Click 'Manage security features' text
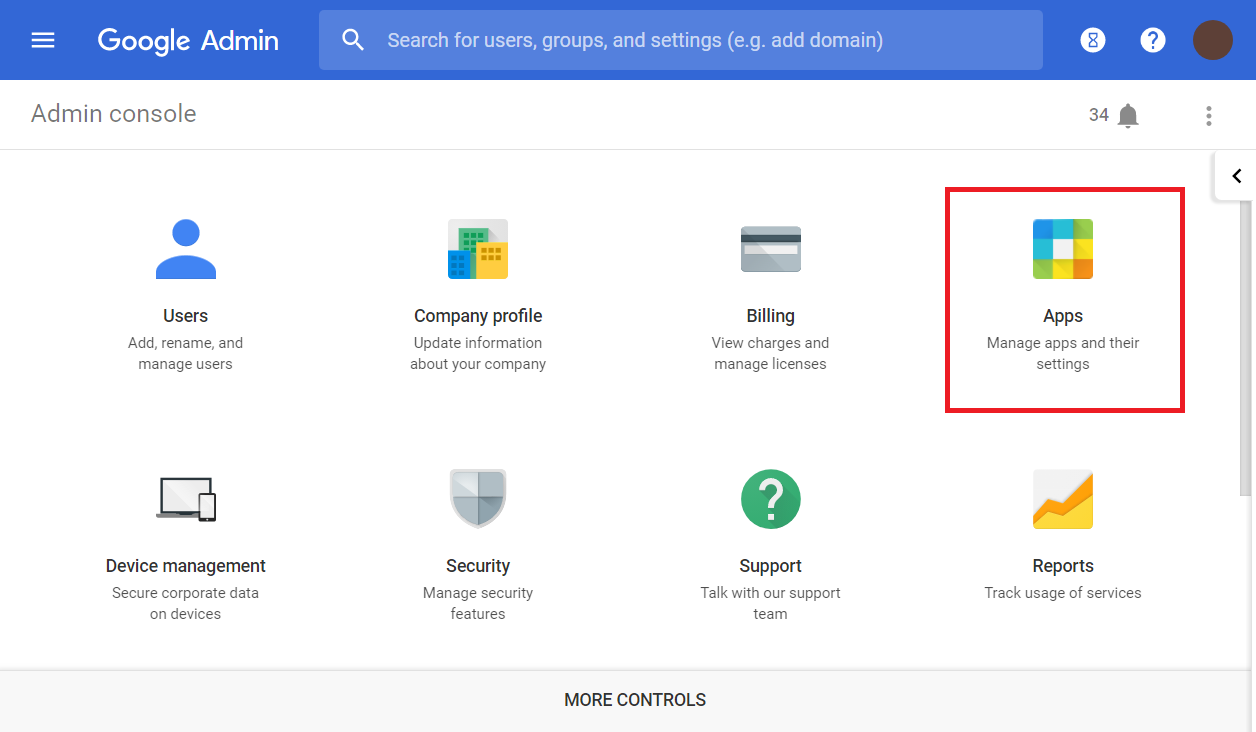The image size is (1256, 732). click(x=478, y=603)
